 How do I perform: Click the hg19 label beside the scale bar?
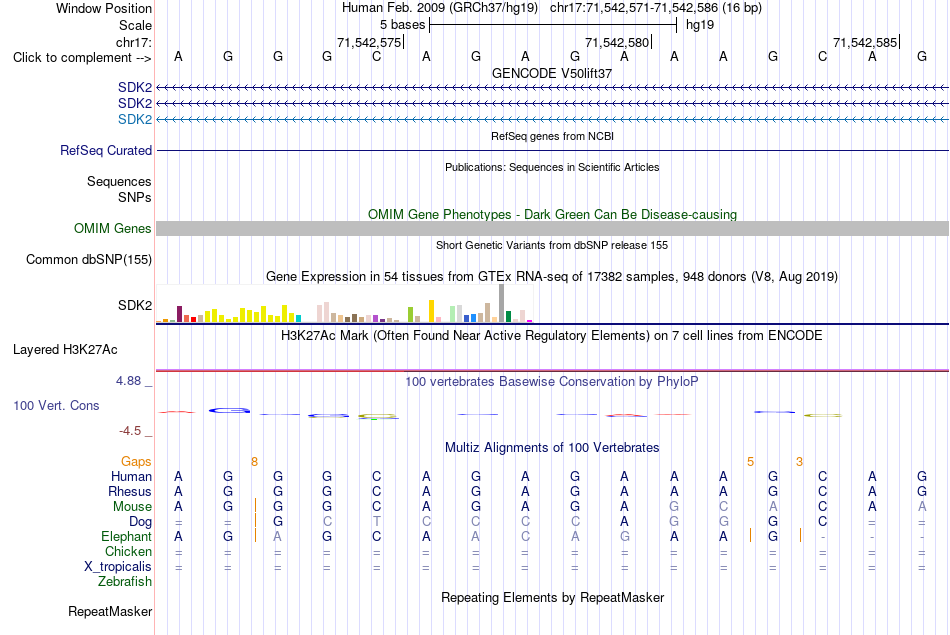[x=700, y=25]
